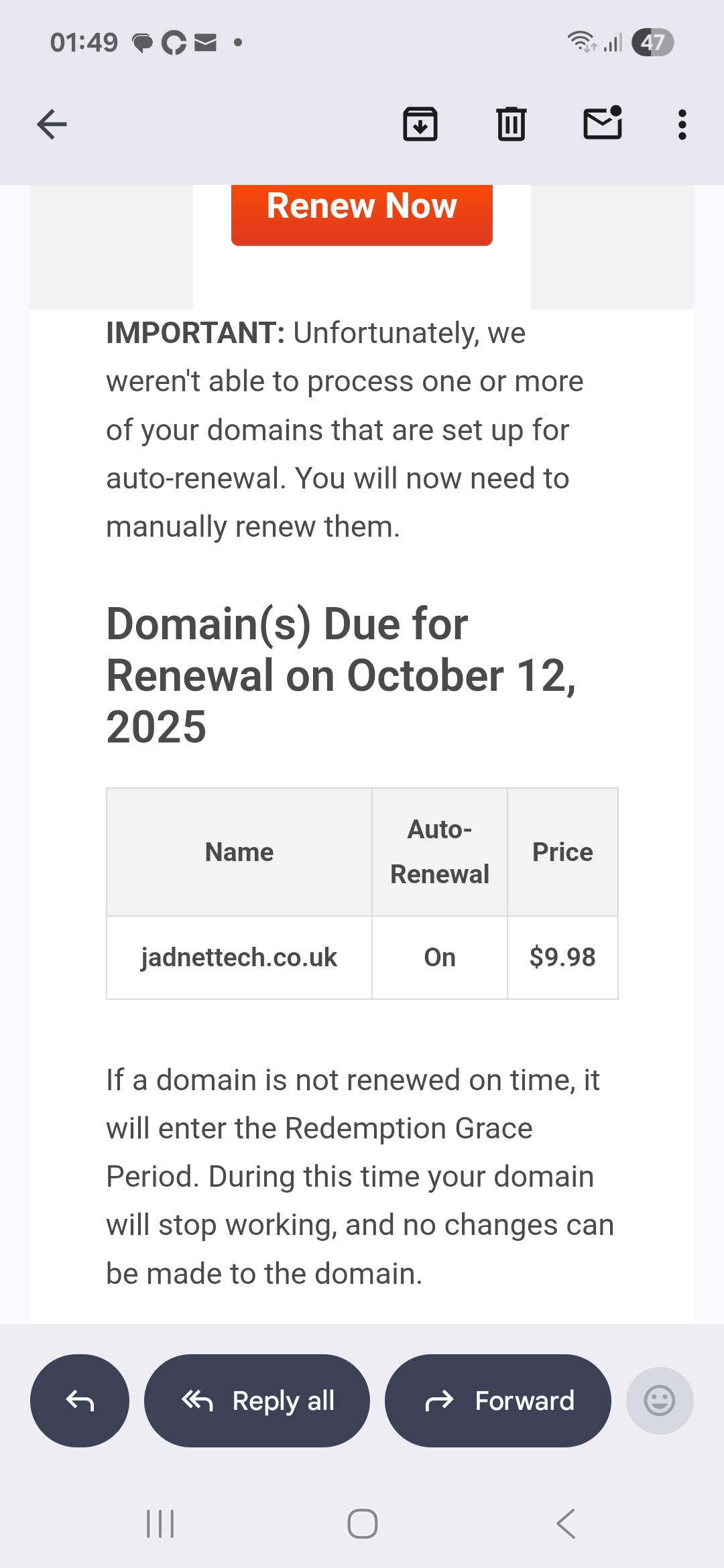Screen dimensions: 724x1568
Task: Open the three-dot more options menu
Action: pyautogui.click(x=682, y=125)
